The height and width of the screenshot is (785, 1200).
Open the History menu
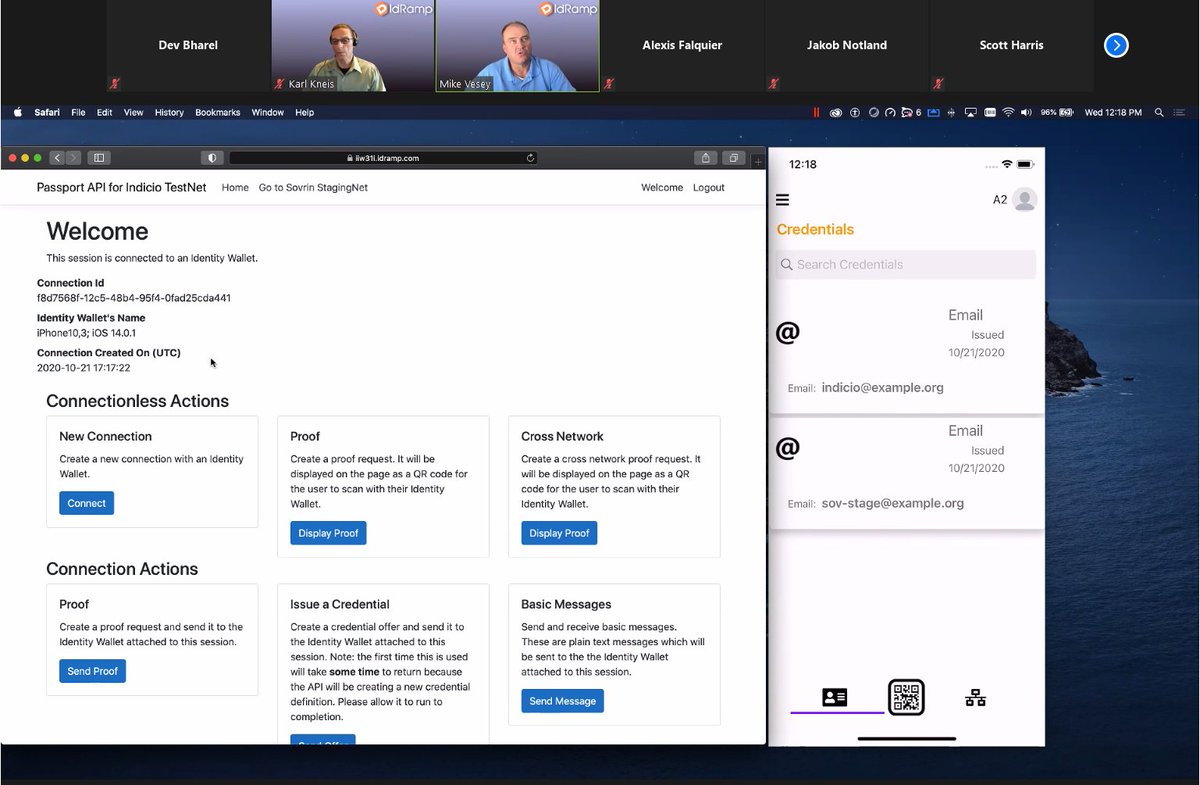[169, 112]
